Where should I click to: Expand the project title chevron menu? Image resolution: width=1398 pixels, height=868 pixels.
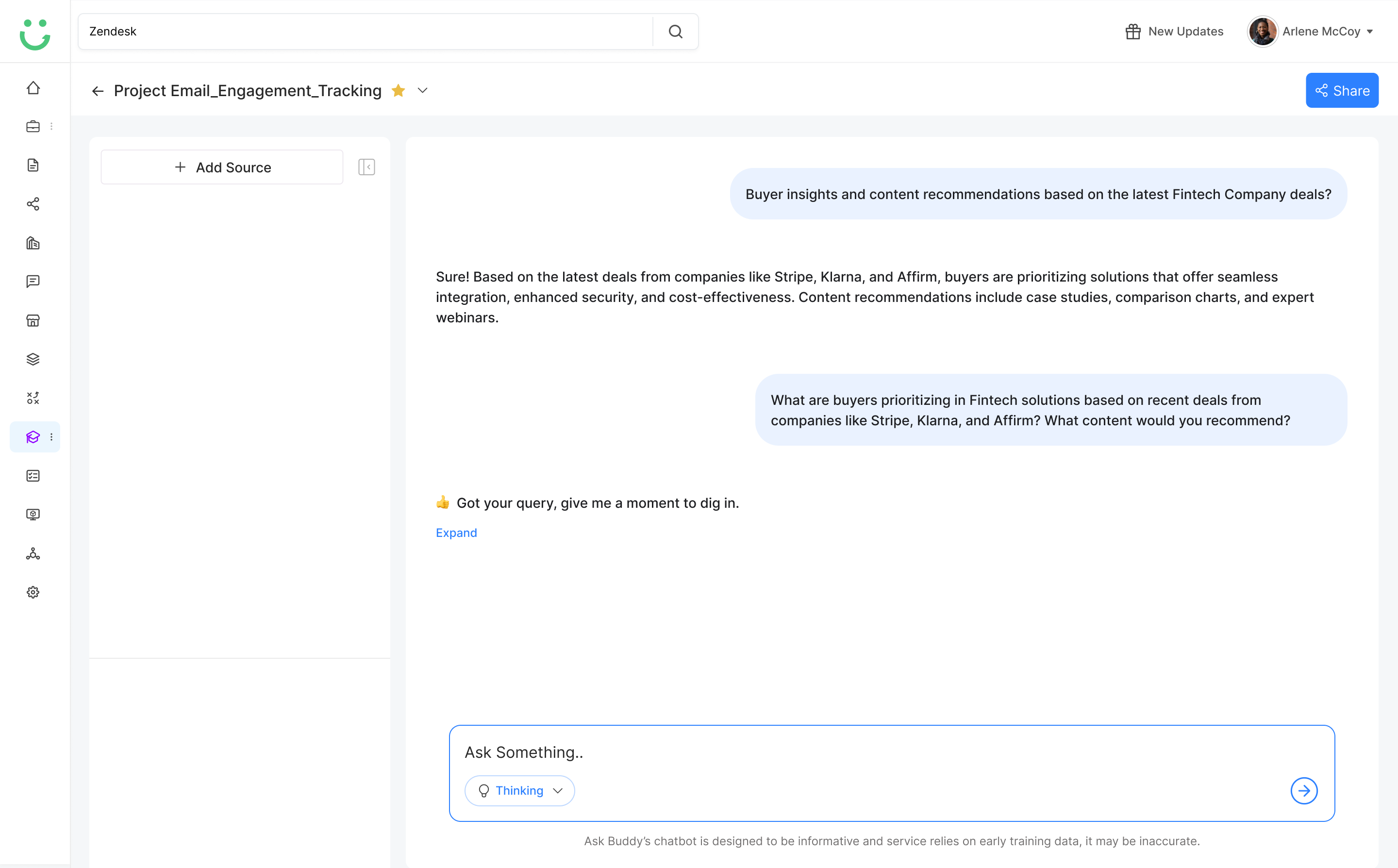tap(422, 91)
